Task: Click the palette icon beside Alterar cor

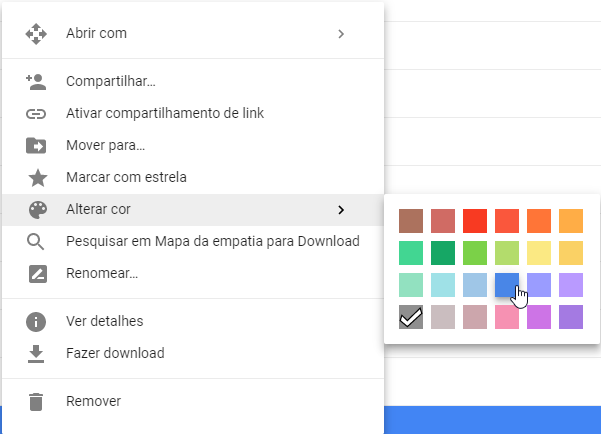Action: tap(36, 210)
